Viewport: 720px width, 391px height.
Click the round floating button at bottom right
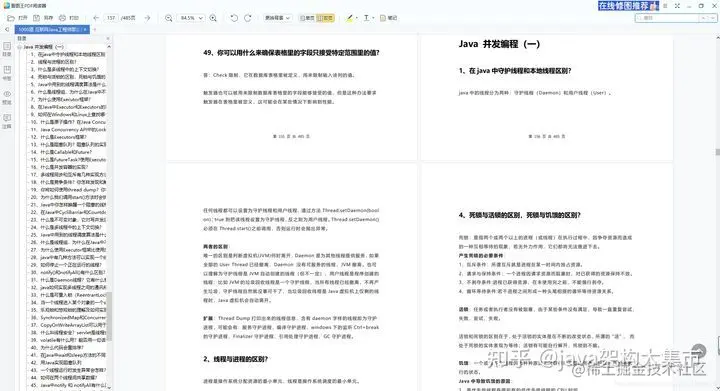click(698, 352)
